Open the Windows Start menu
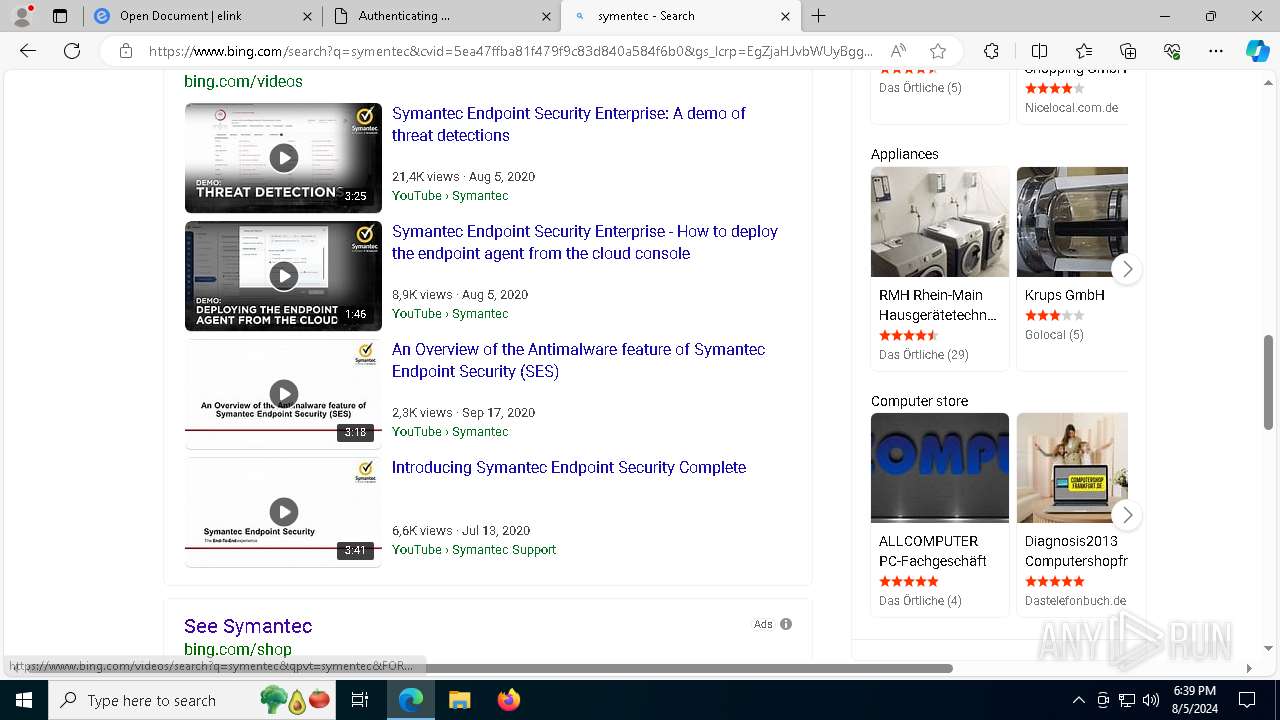 click(24, 700)
